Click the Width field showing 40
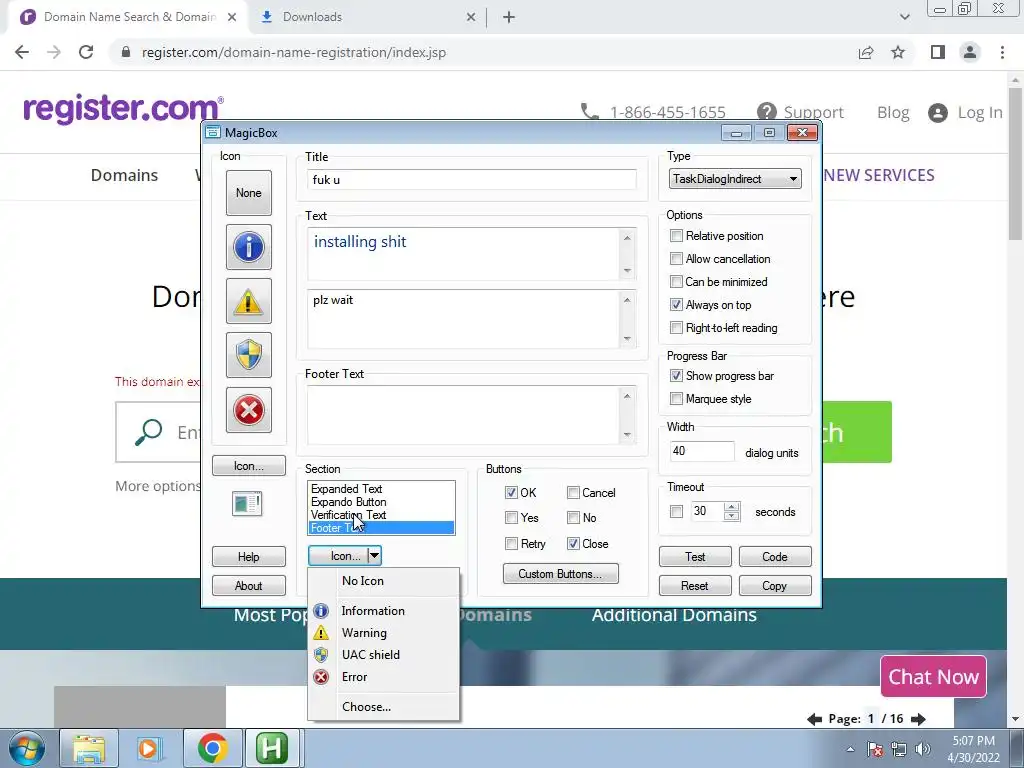Image resolution: width=1024 pixels, height=768 pixels. tap(702, 451)
